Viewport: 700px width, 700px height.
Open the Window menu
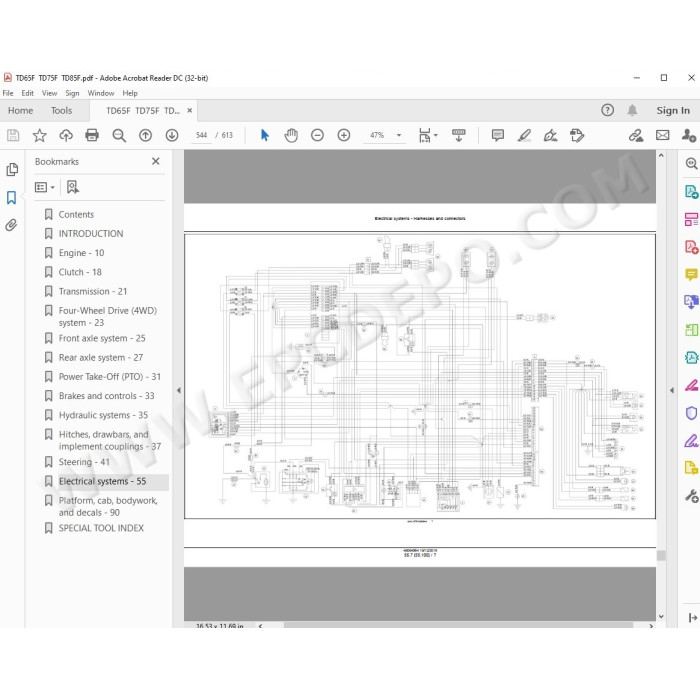click(100, 93)
